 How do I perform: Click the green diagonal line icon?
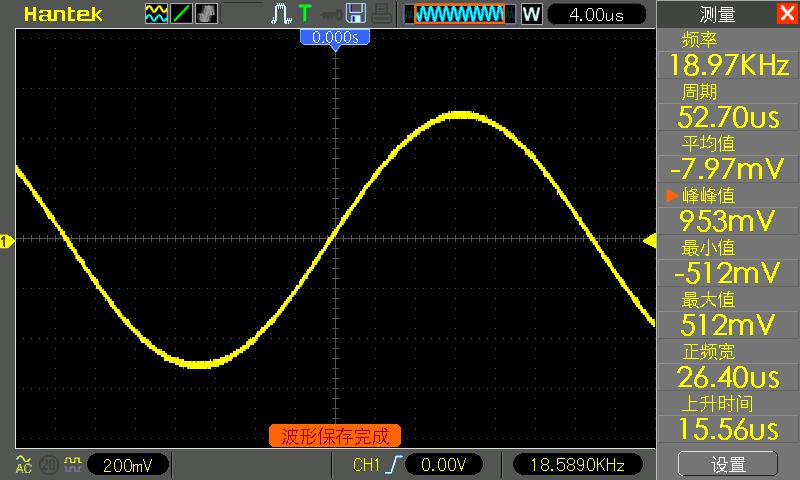click(x=181, y=14)
